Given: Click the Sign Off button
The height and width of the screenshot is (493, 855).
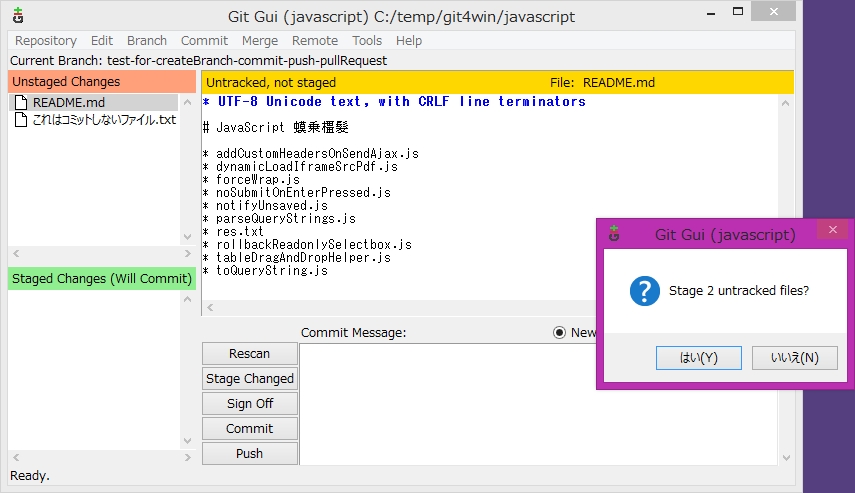Looking at the screenshot, I should (x=250, y=404).
